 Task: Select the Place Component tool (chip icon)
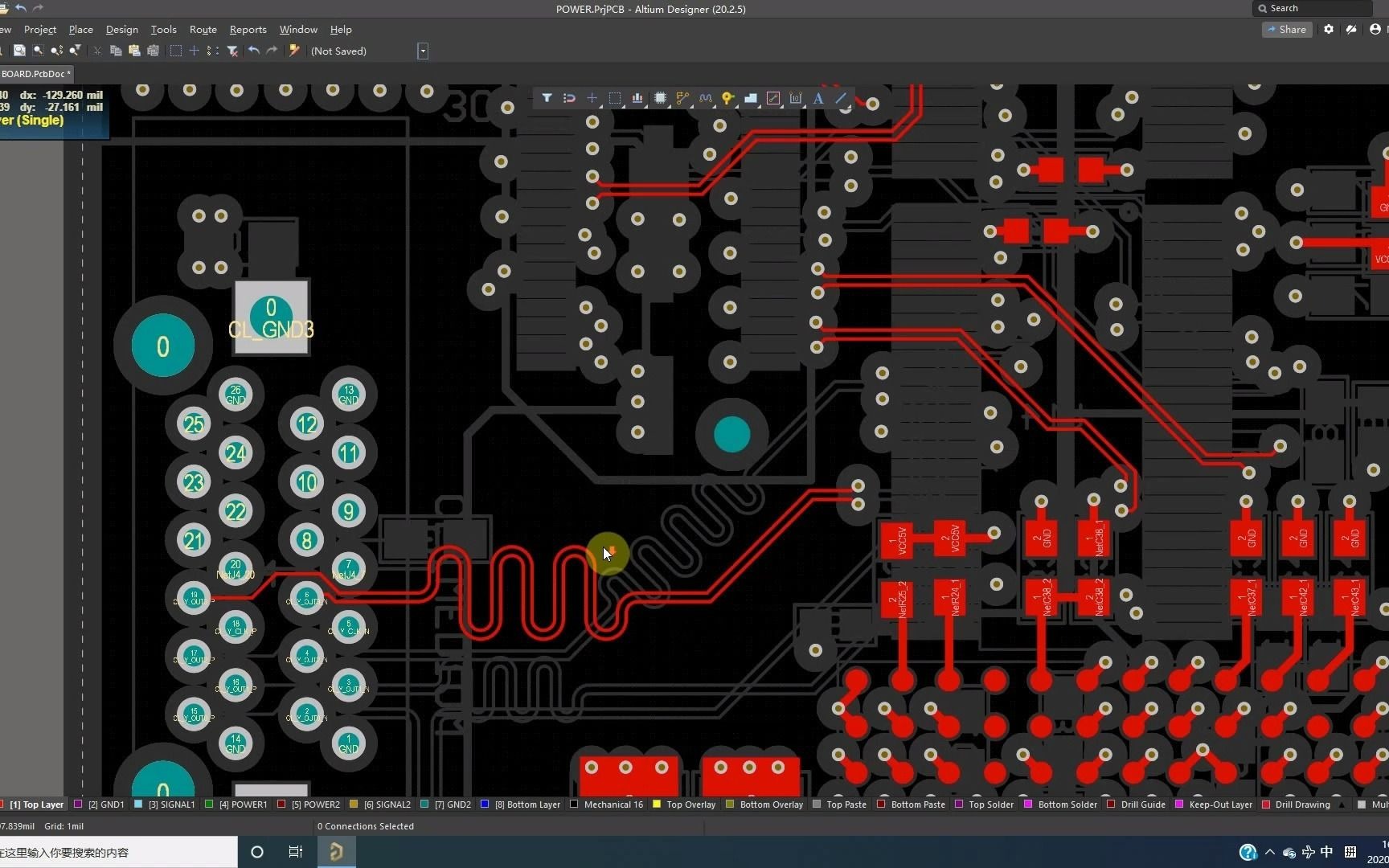(660, 98)
